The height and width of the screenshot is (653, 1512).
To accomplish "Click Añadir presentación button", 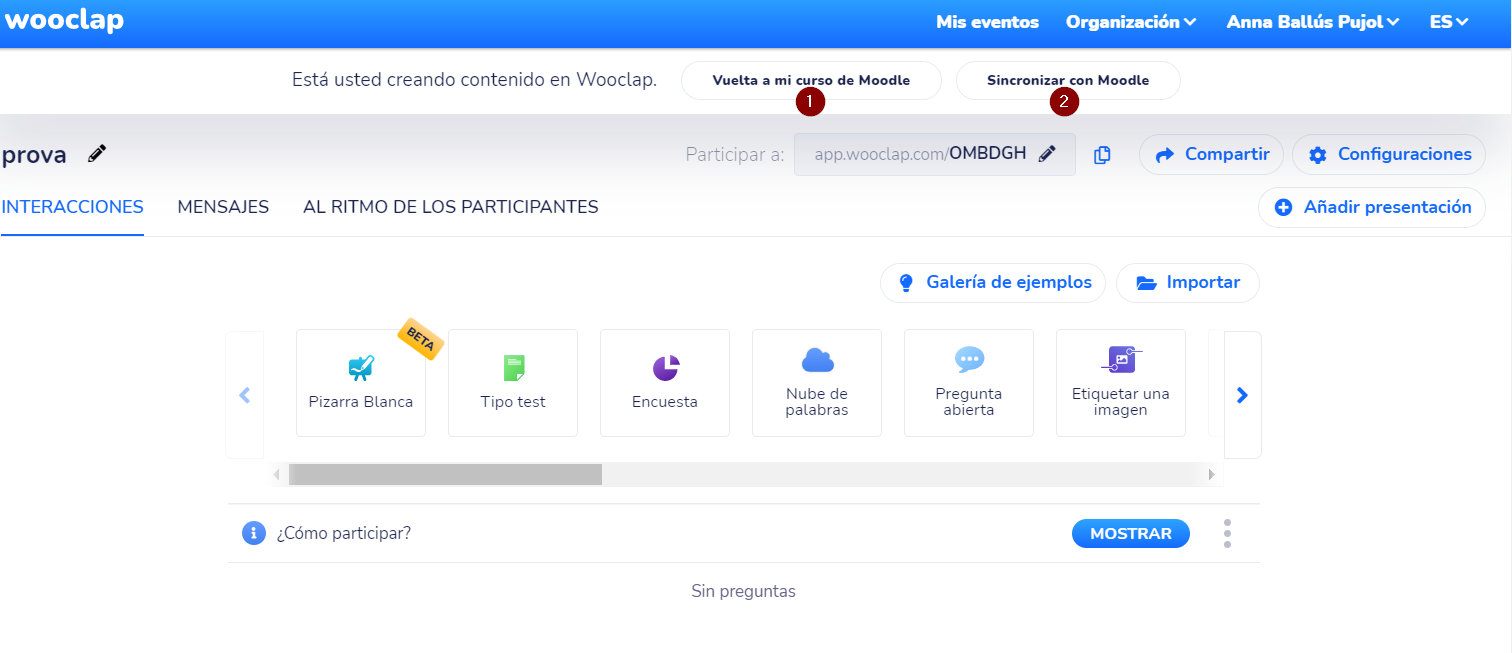I will pyautogui.click(x=1372, y=207).
